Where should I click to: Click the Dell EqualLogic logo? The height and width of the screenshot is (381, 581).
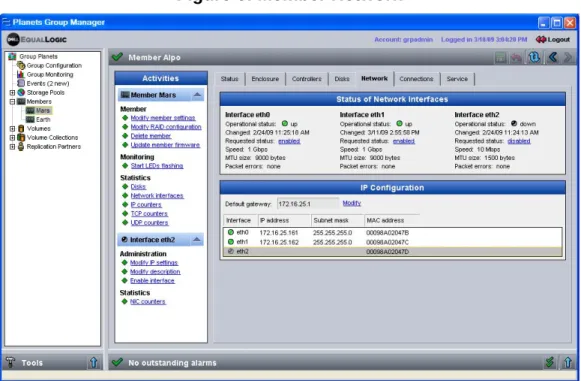tap(37, 39)
